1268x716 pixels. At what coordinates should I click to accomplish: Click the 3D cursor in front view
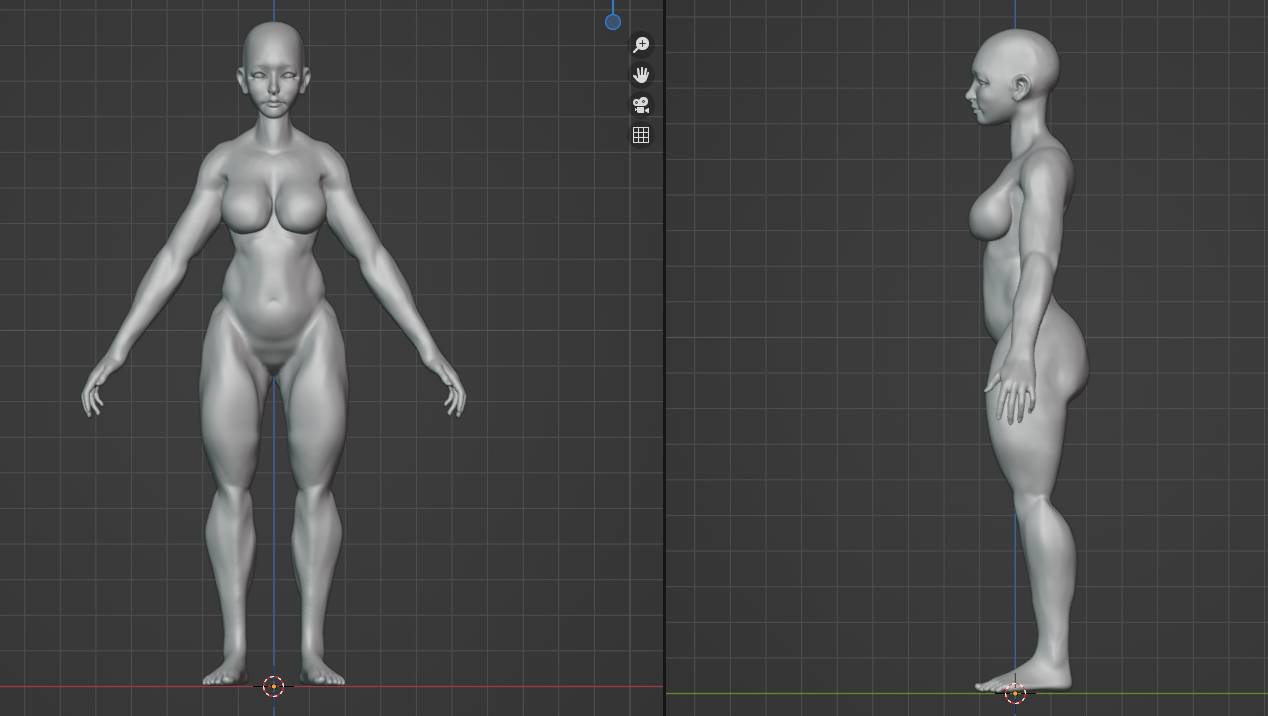273,686
